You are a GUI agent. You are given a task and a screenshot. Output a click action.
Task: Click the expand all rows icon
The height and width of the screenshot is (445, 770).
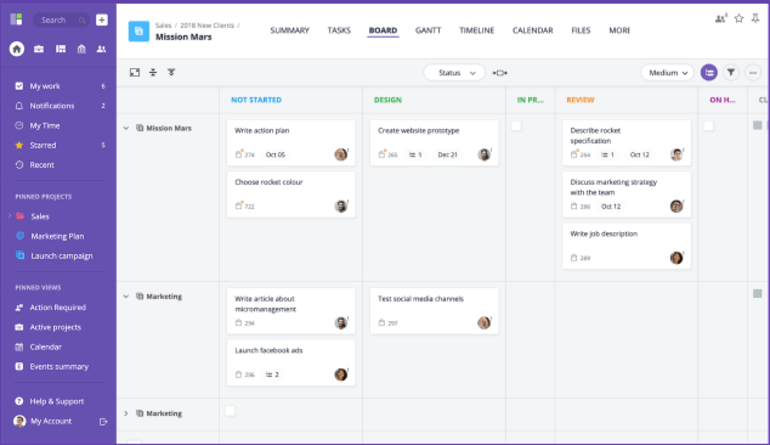(171, 72)
